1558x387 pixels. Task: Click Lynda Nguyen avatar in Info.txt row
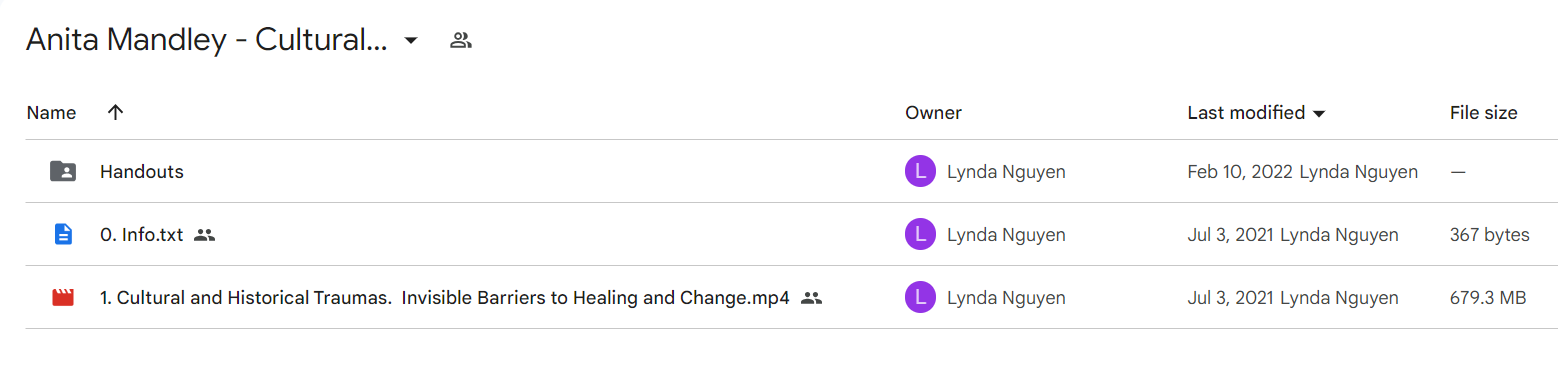(920, 235)
